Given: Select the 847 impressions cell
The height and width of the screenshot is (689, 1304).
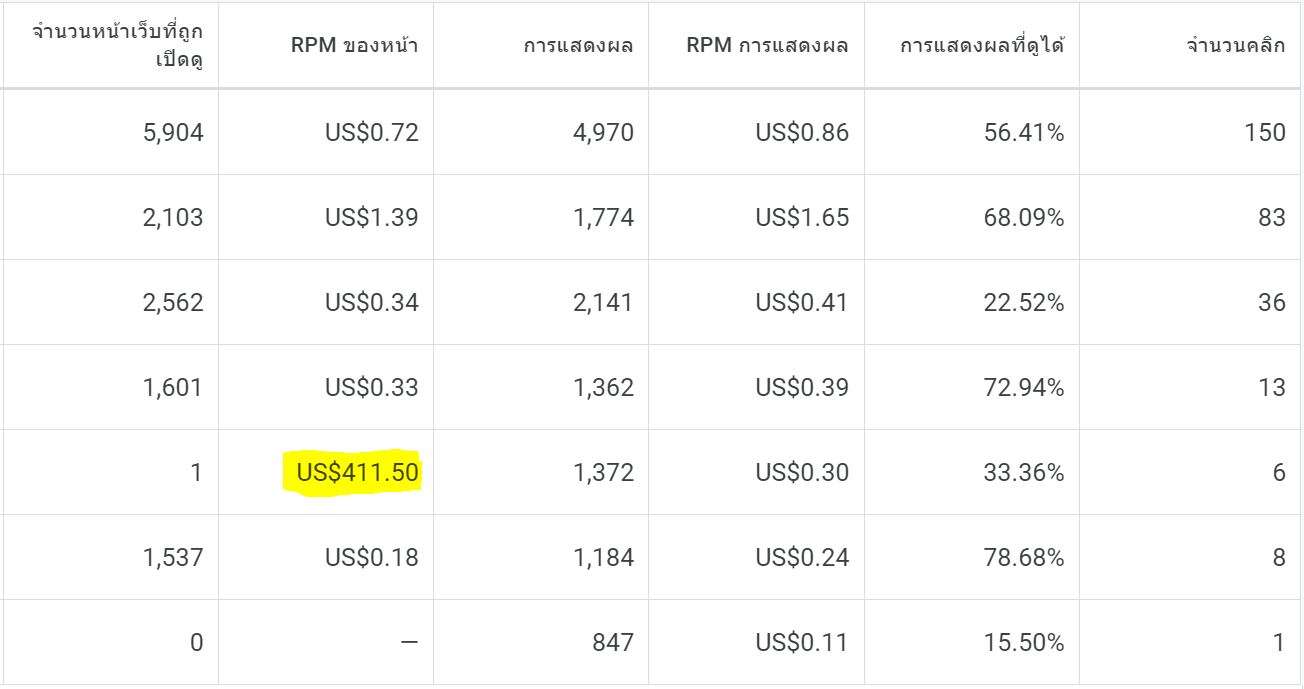Looking at the screenshot, I should (612, 642).
